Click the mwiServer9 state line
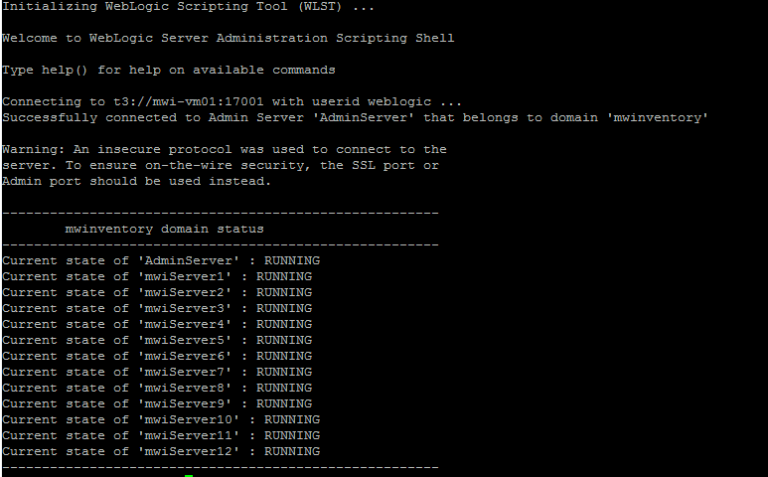This screenshot has height=477, width=768. [157, 404]
